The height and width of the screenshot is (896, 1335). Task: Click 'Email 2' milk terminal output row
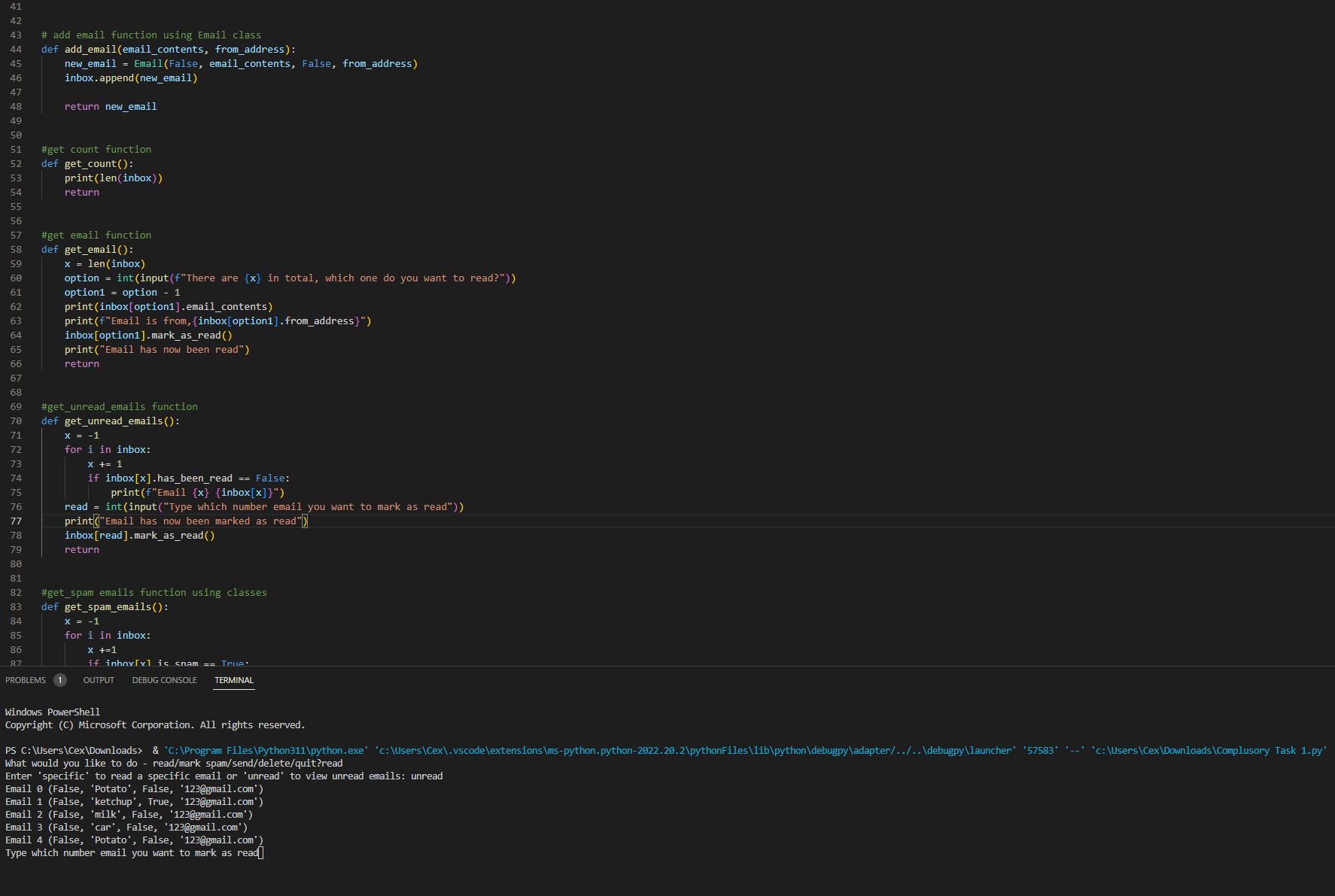click(129, 815)
